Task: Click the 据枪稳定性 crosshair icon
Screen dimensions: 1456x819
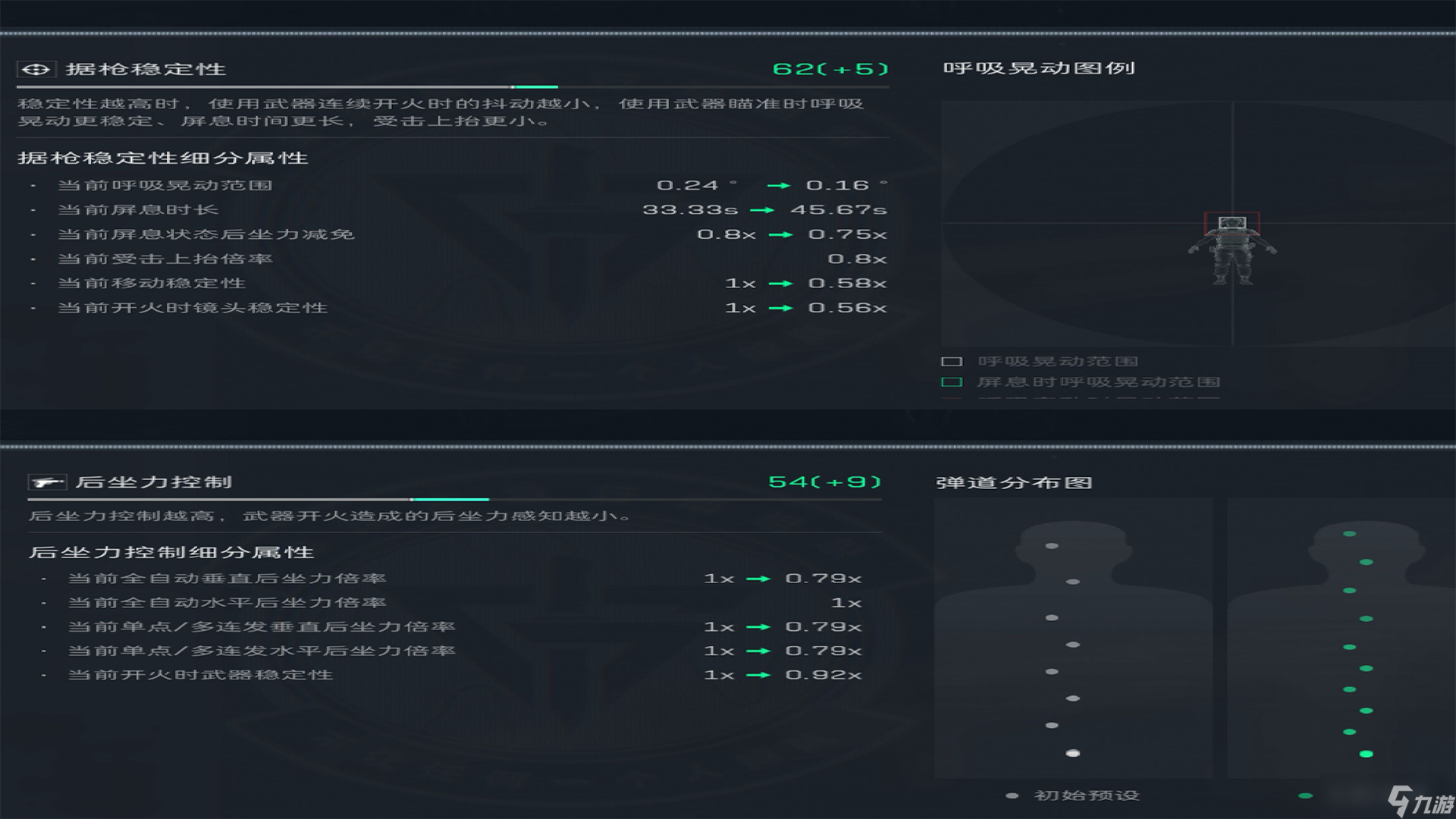Action: (36, 70)
